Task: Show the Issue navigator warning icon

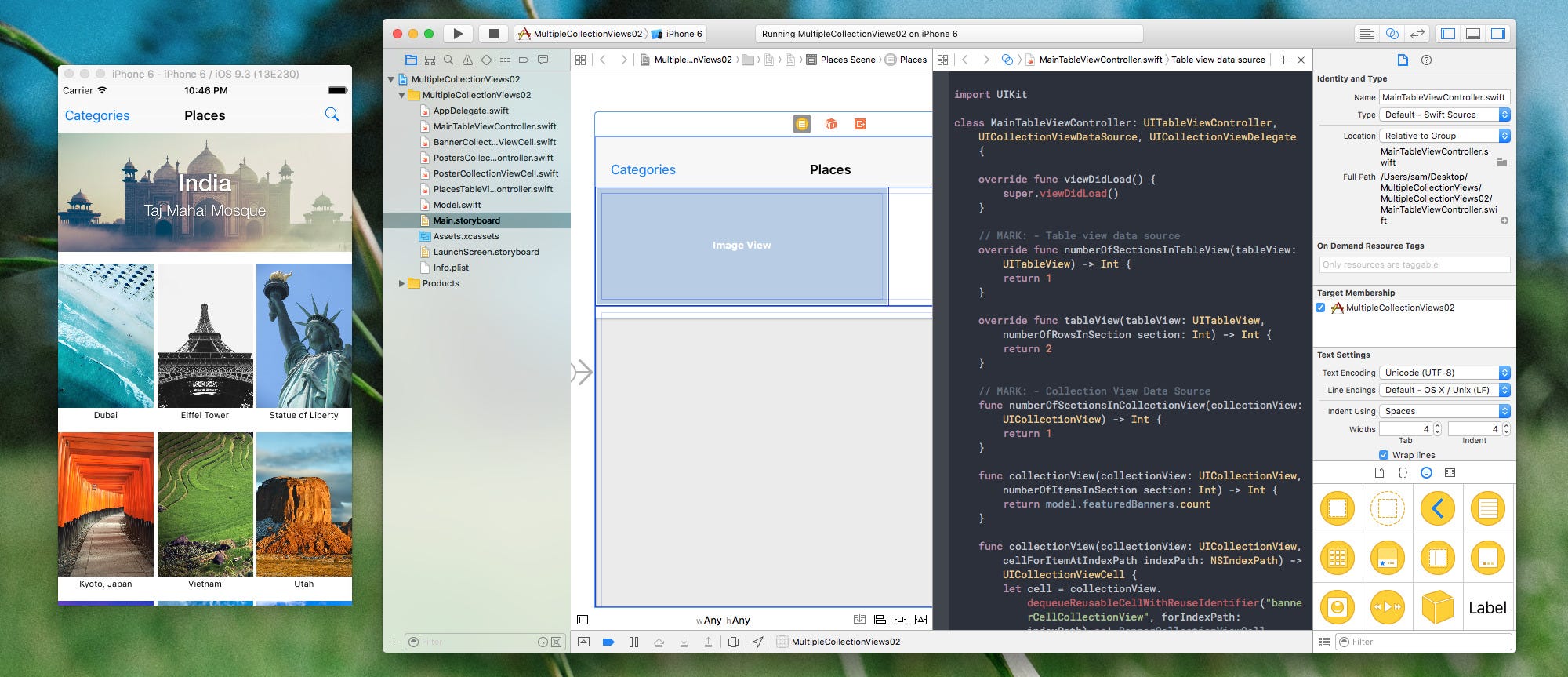Action: pyautogui.click(x=467, y=60)
